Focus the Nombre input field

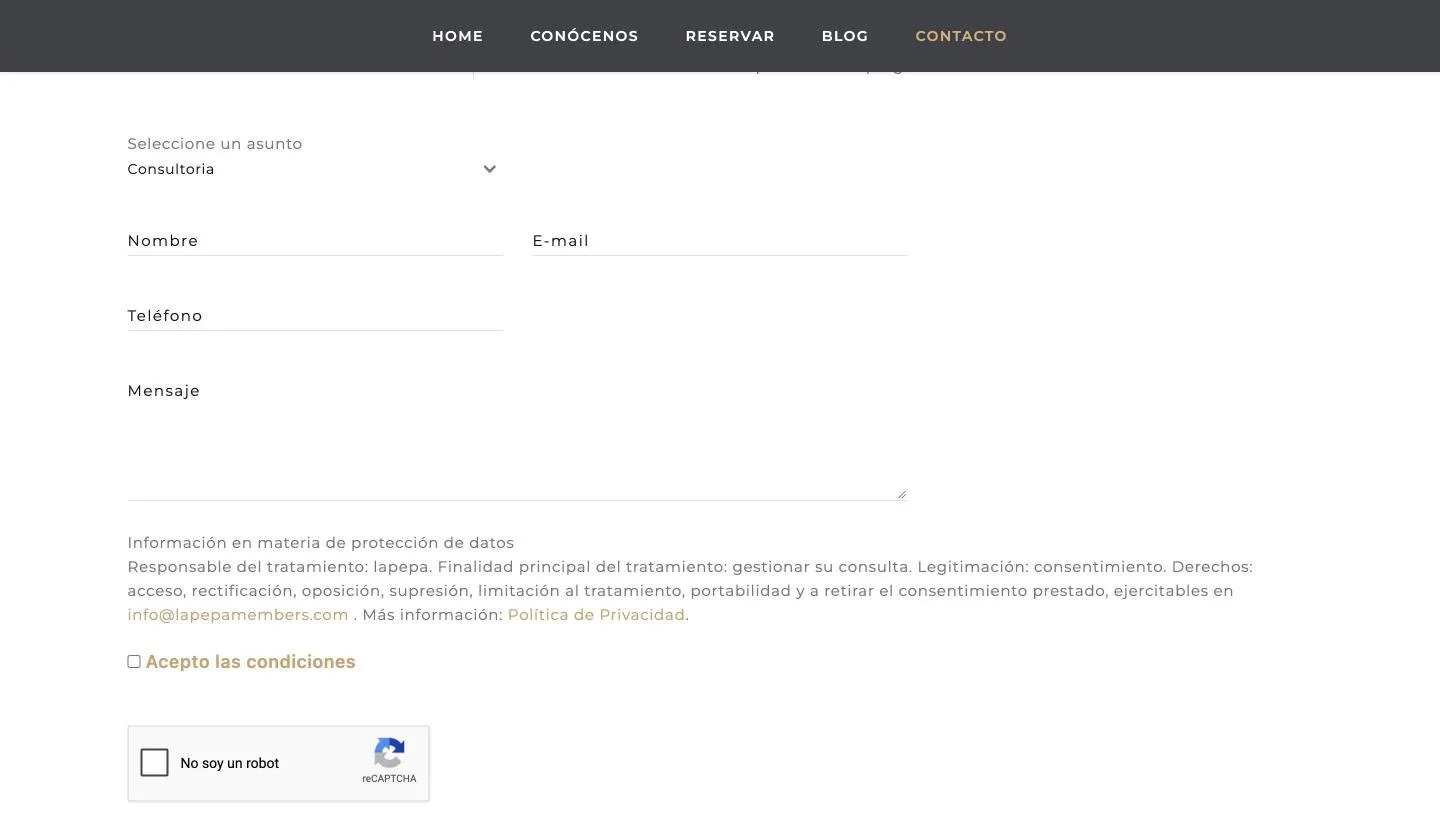pyautogui.click(x=315, y=241)
